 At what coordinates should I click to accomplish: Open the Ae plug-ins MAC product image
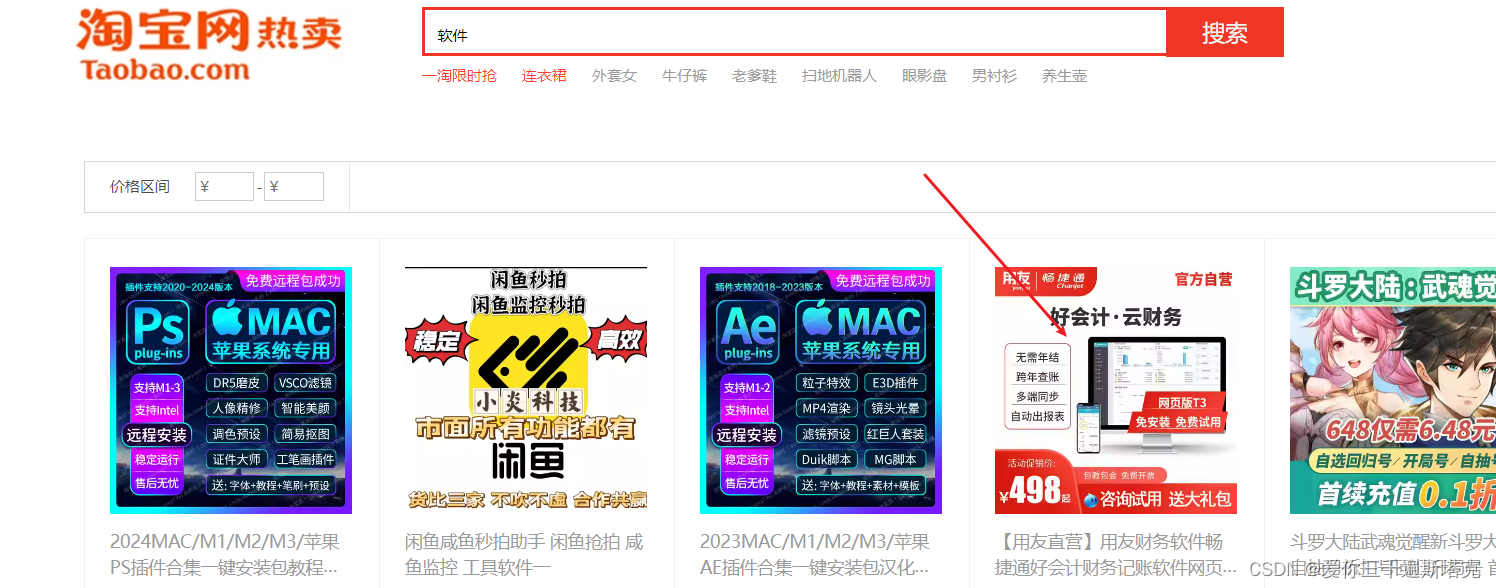tap(821, 390)
